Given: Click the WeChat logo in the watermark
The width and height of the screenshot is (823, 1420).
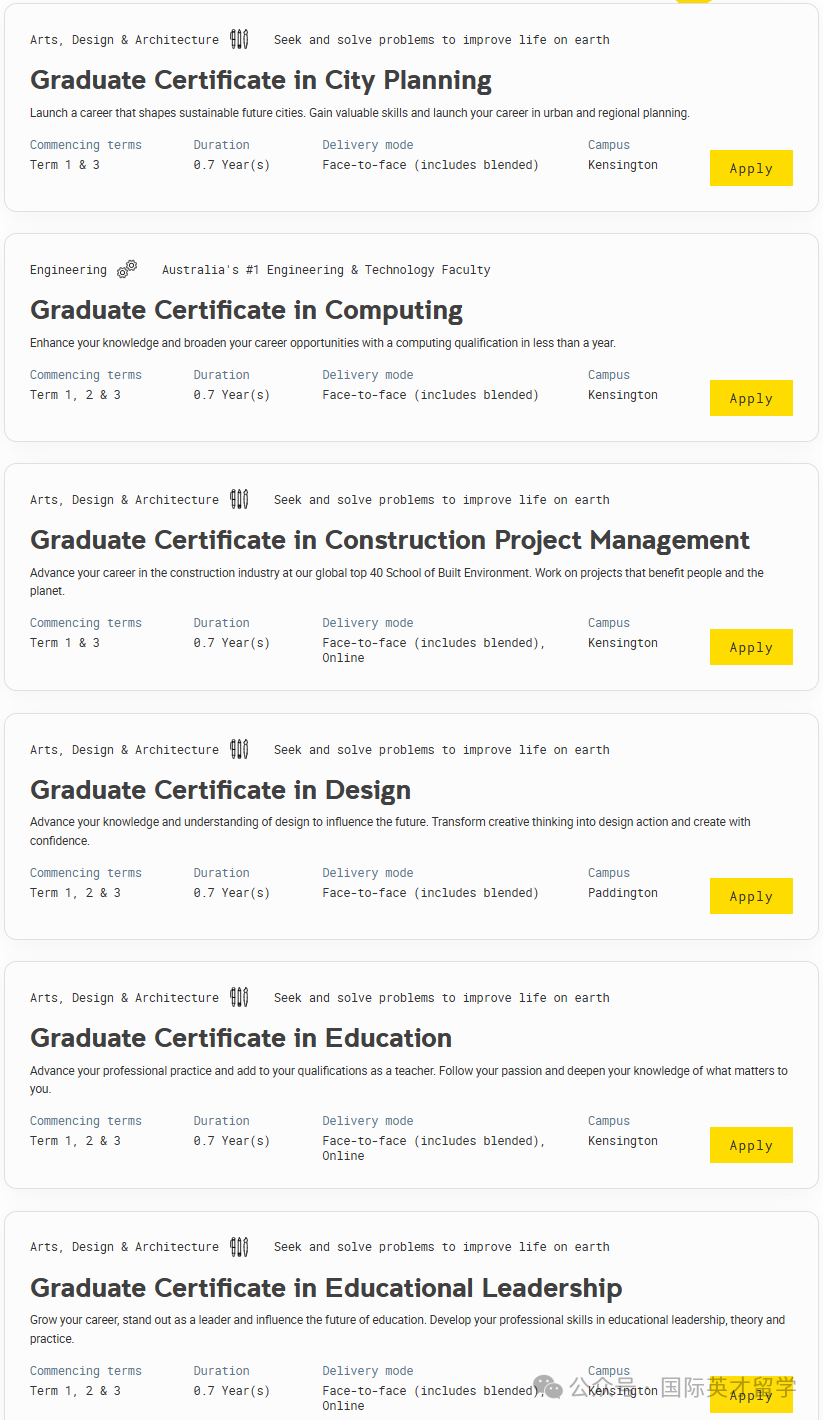Looking at the screenshot, I should click(547, 1387).
